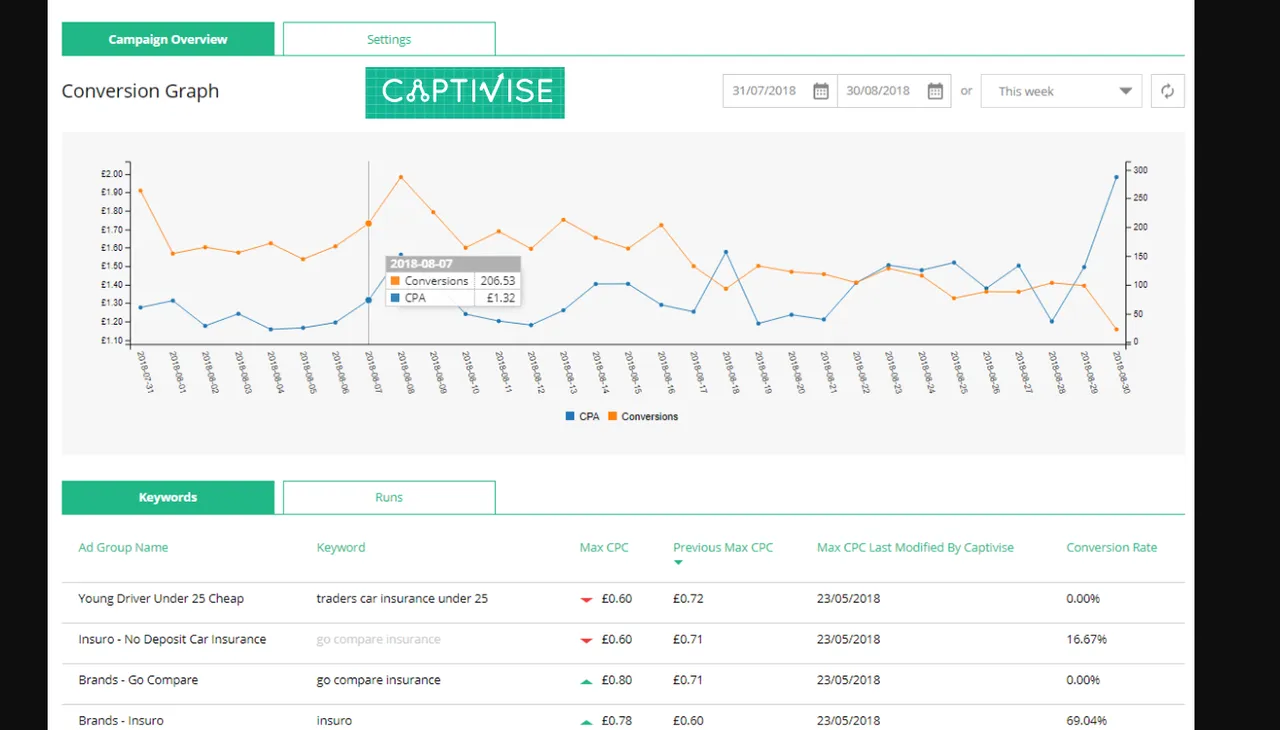Click the green up arrow in Brands - Go Compare row
This screenshot has height=730, width=1280.
586,681
